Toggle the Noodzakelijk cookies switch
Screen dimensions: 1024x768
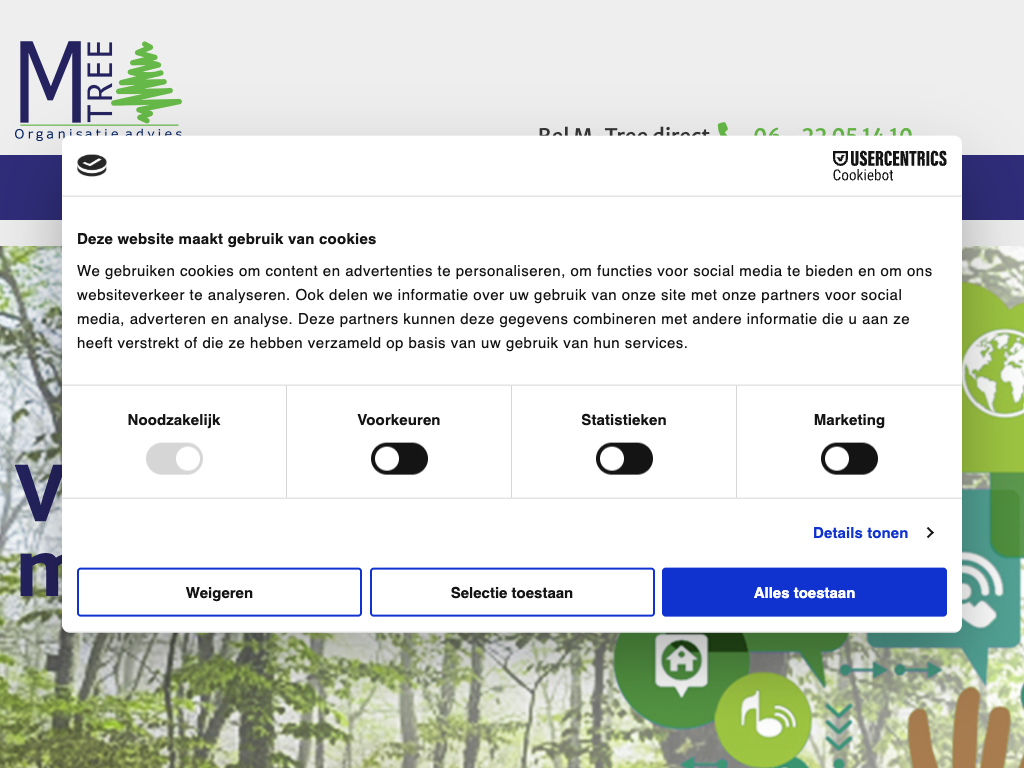point(174,459)
